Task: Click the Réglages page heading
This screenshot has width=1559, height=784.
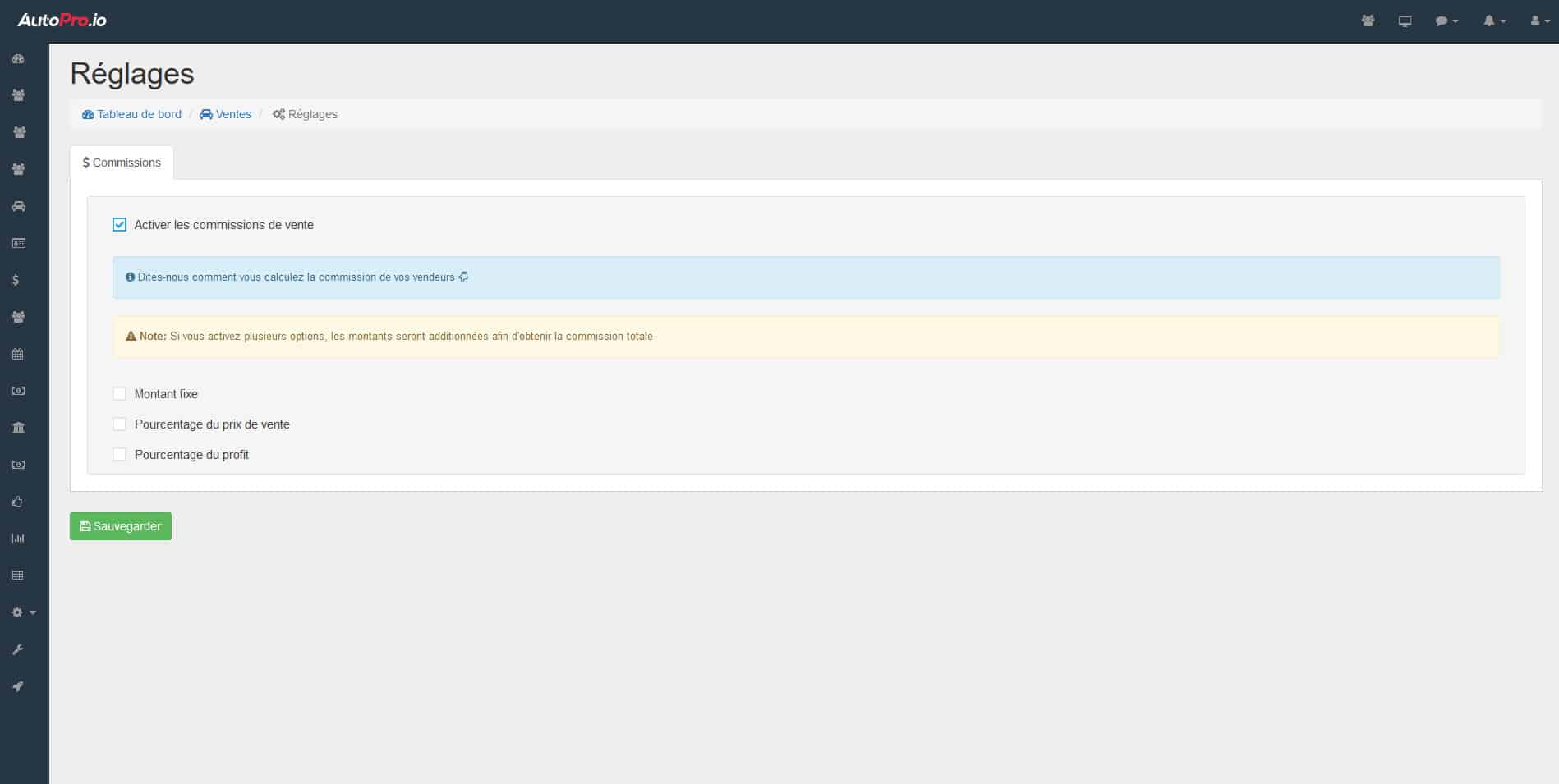Action: [132, 74]
